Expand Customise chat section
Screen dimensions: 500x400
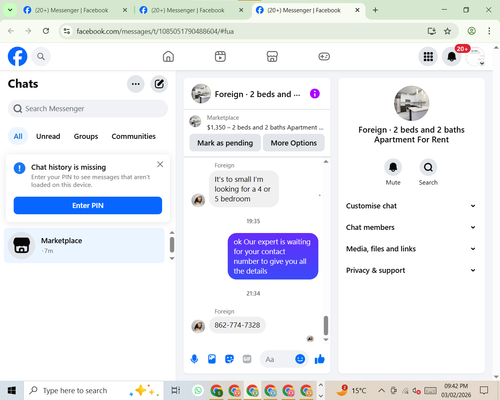tap(411, 206)
